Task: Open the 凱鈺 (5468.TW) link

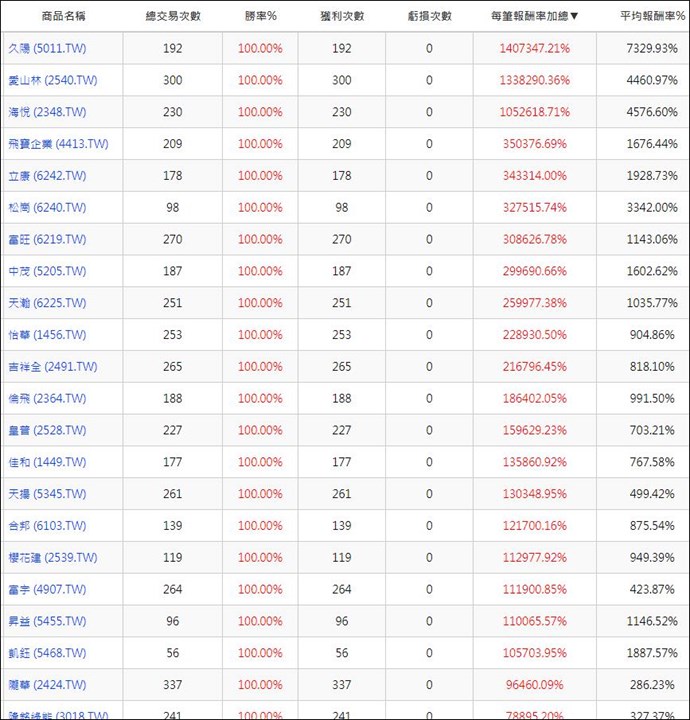Action: 46,653
